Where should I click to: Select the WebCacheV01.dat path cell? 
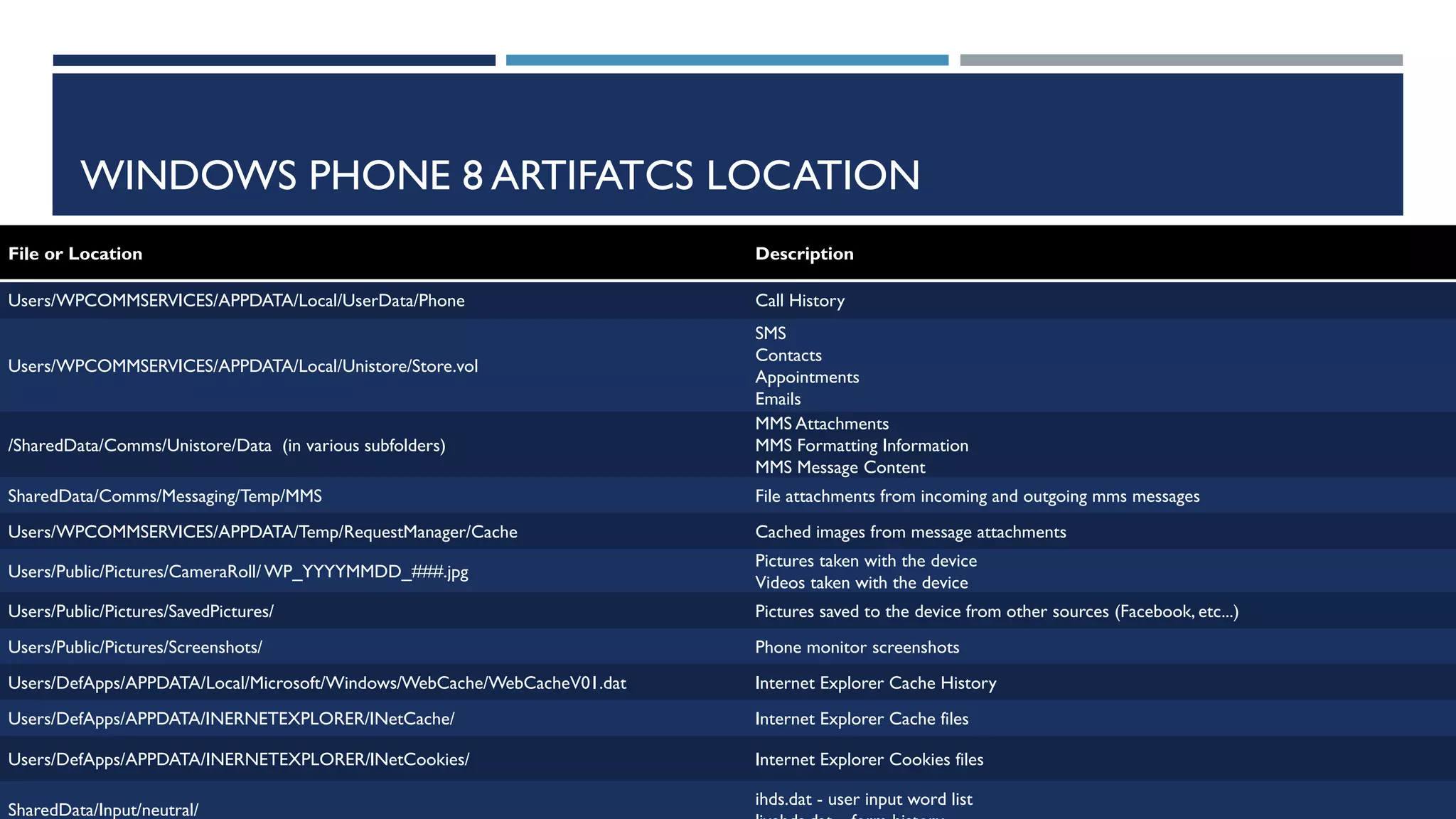pyautogui.click(x=317, y=683)
